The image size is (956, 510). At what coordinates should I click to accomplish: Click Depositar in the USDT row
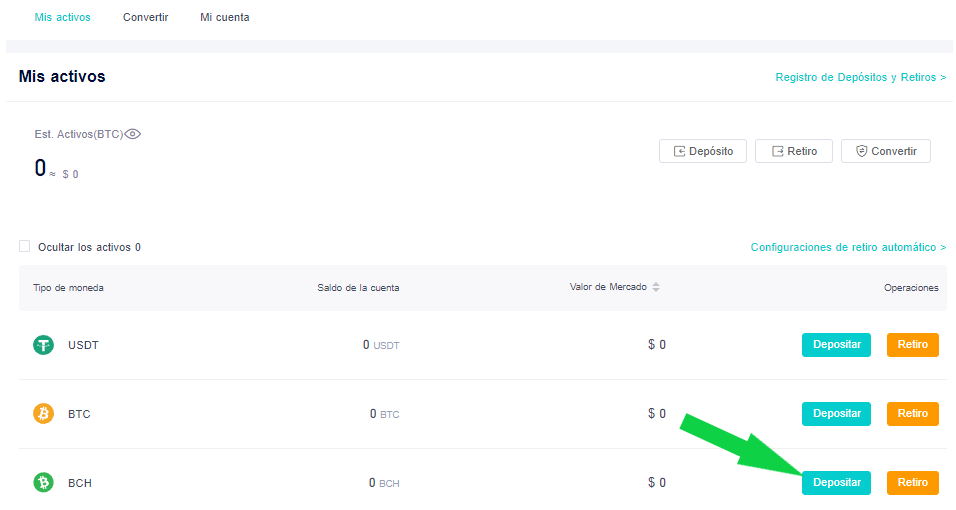836,345
